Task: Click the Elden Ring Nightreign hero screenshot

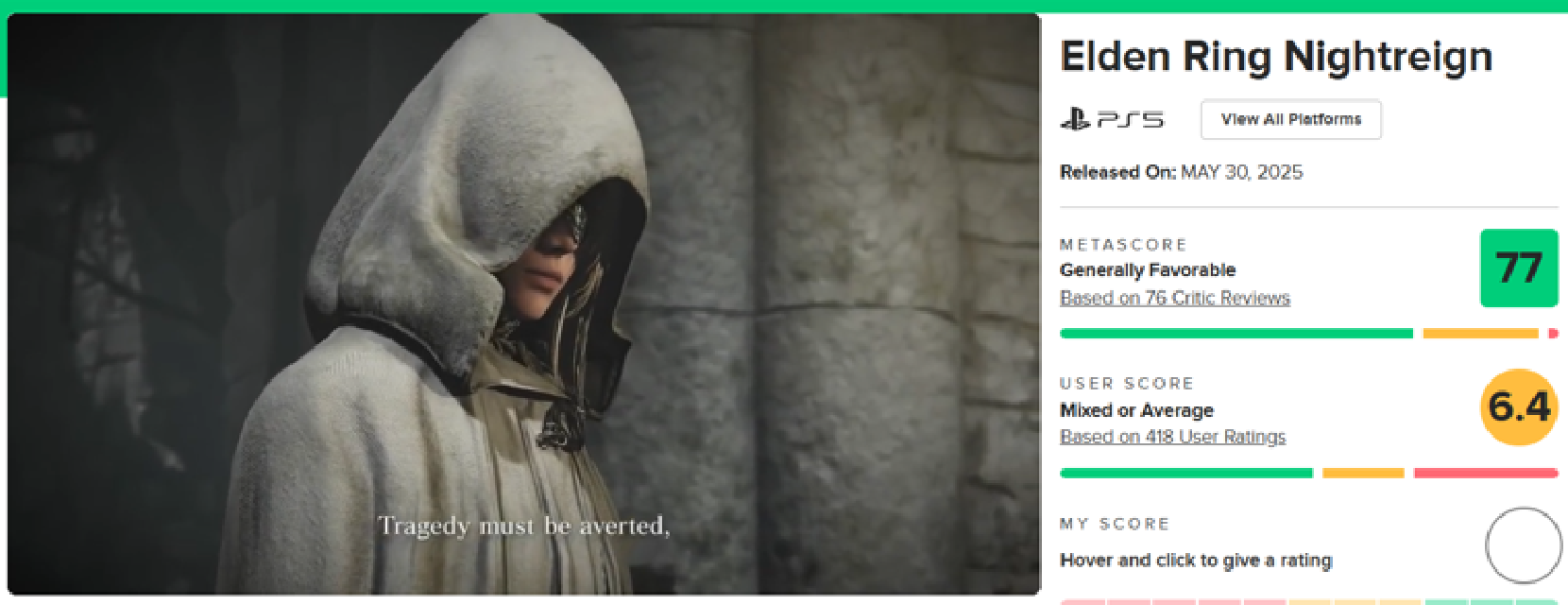Action: pyautogui.click(x=523, y=303)
